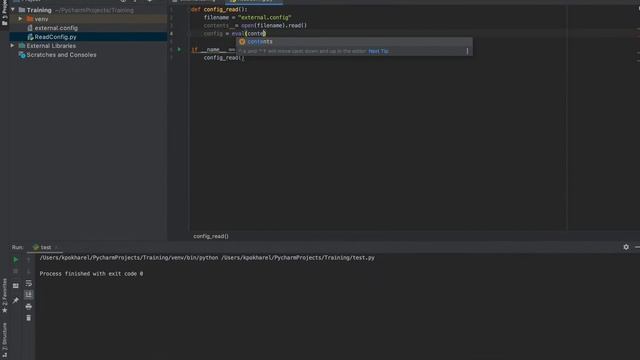This screenshot has height=360, width=640.
Task: Click the 'Process finished with exit code 0' text
Action: tap(91, 273)
